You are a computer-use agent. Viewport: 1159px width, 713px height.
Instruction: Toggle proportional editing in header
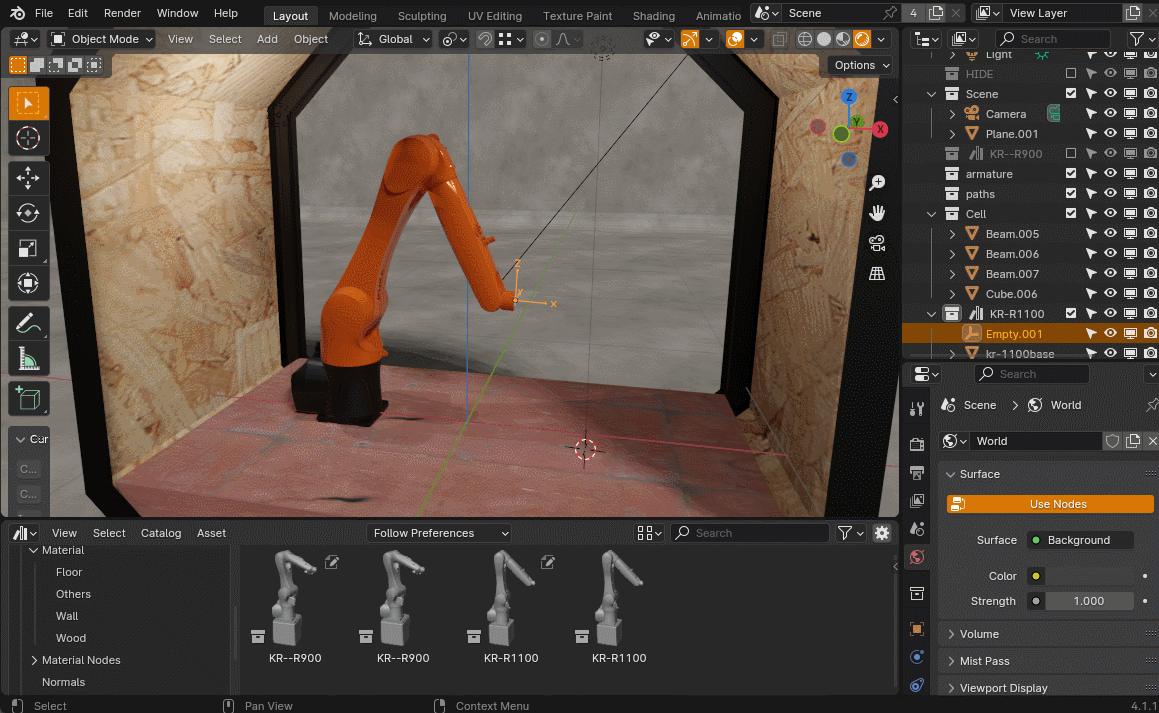pyautogui.click(x=542, y=39)
